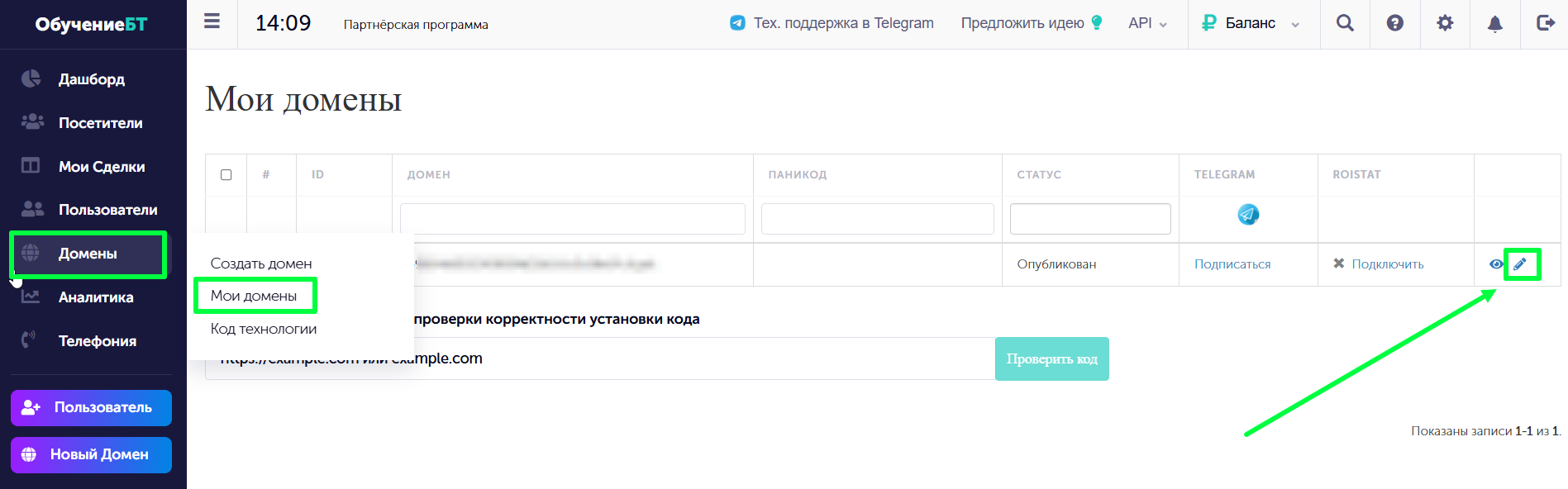This screenshot has height=489, width=1568.
Task: Click the ОбучениеБТ logo
Action: [x=91, y=24]
